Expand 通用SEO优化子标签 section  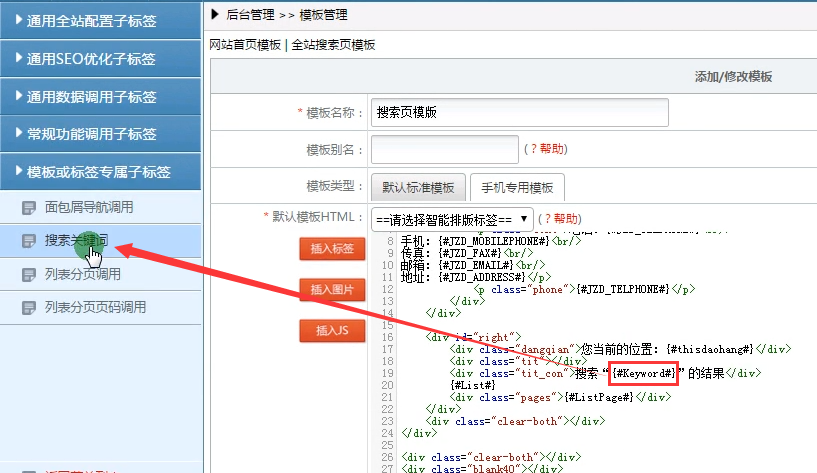pyautogui.click(x=100, y=59)
